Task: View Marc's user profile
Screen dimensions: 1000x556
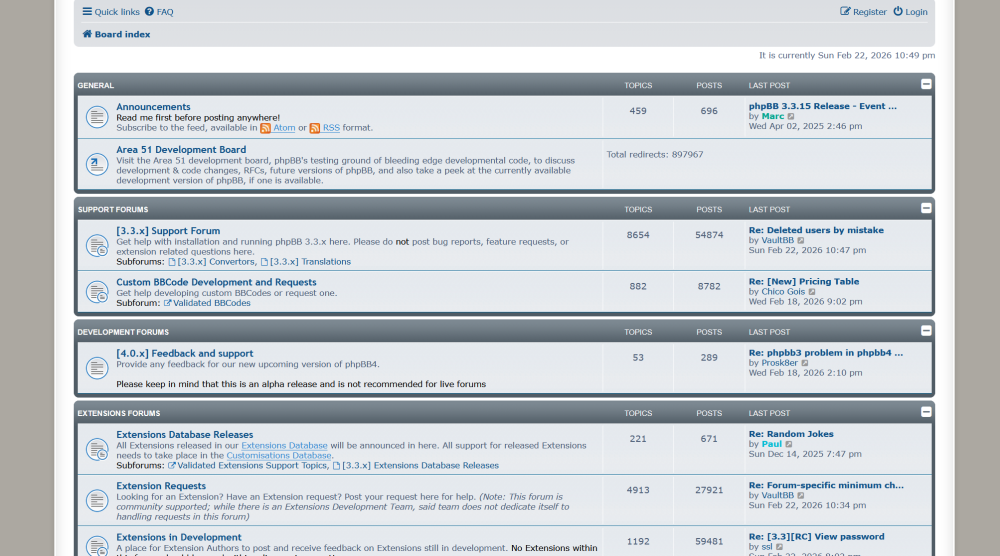Action: [772, 116]
